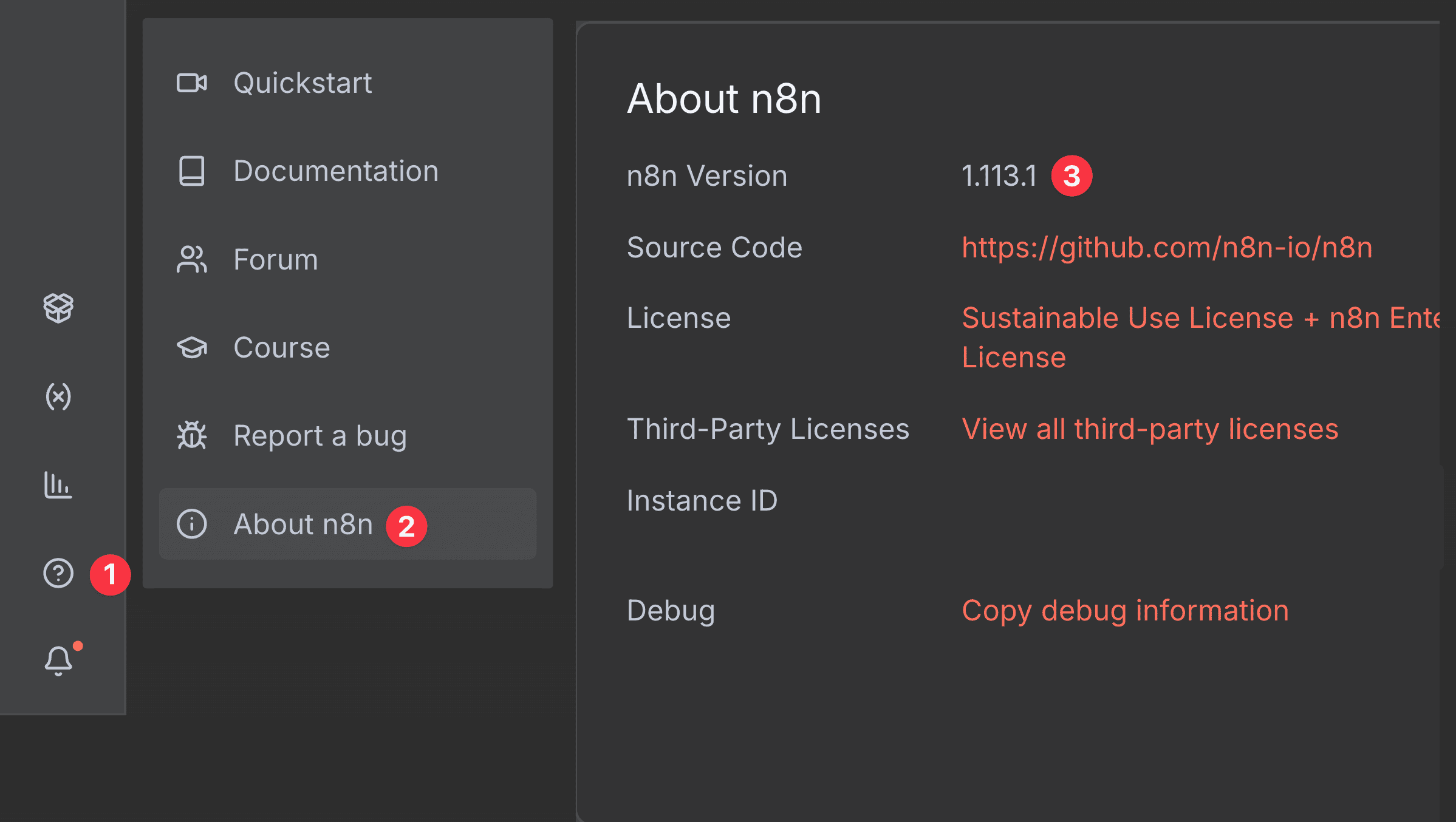Open the n8n GitHub source code link
This screenshot has height=822, width=1456.
coord(1167,247)
